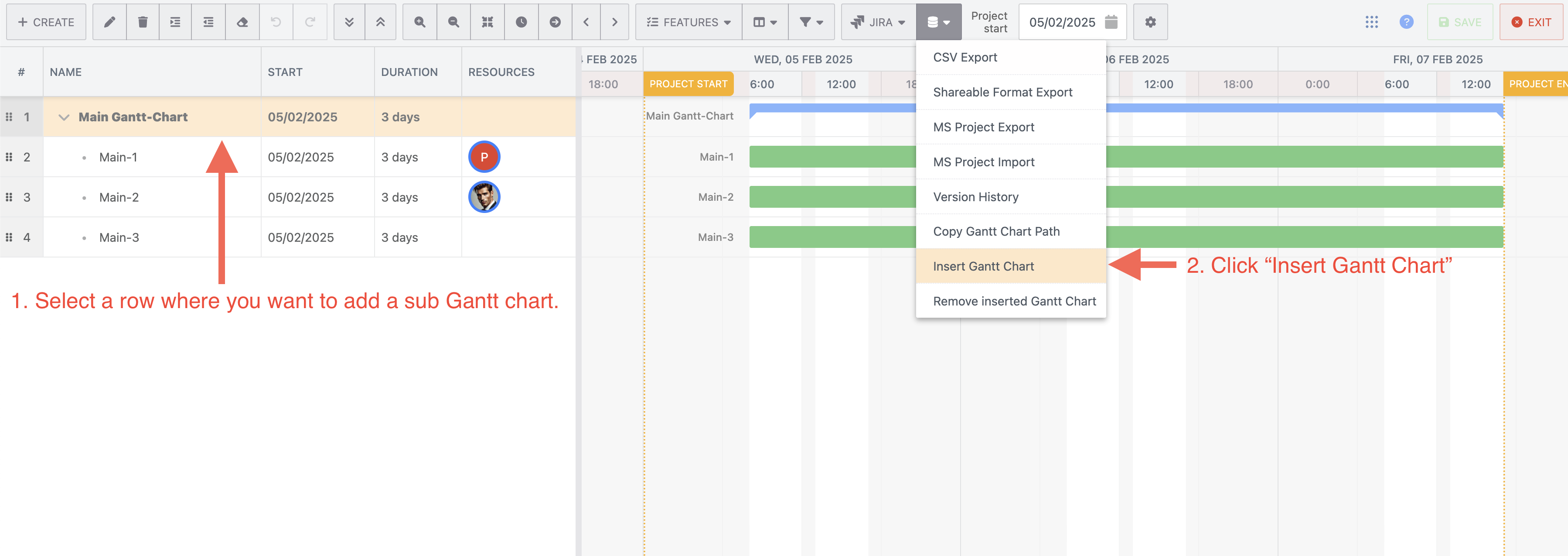Expand all rows with double-chevron down
This screenshot has width=1568, height=556.
[349, 22]
